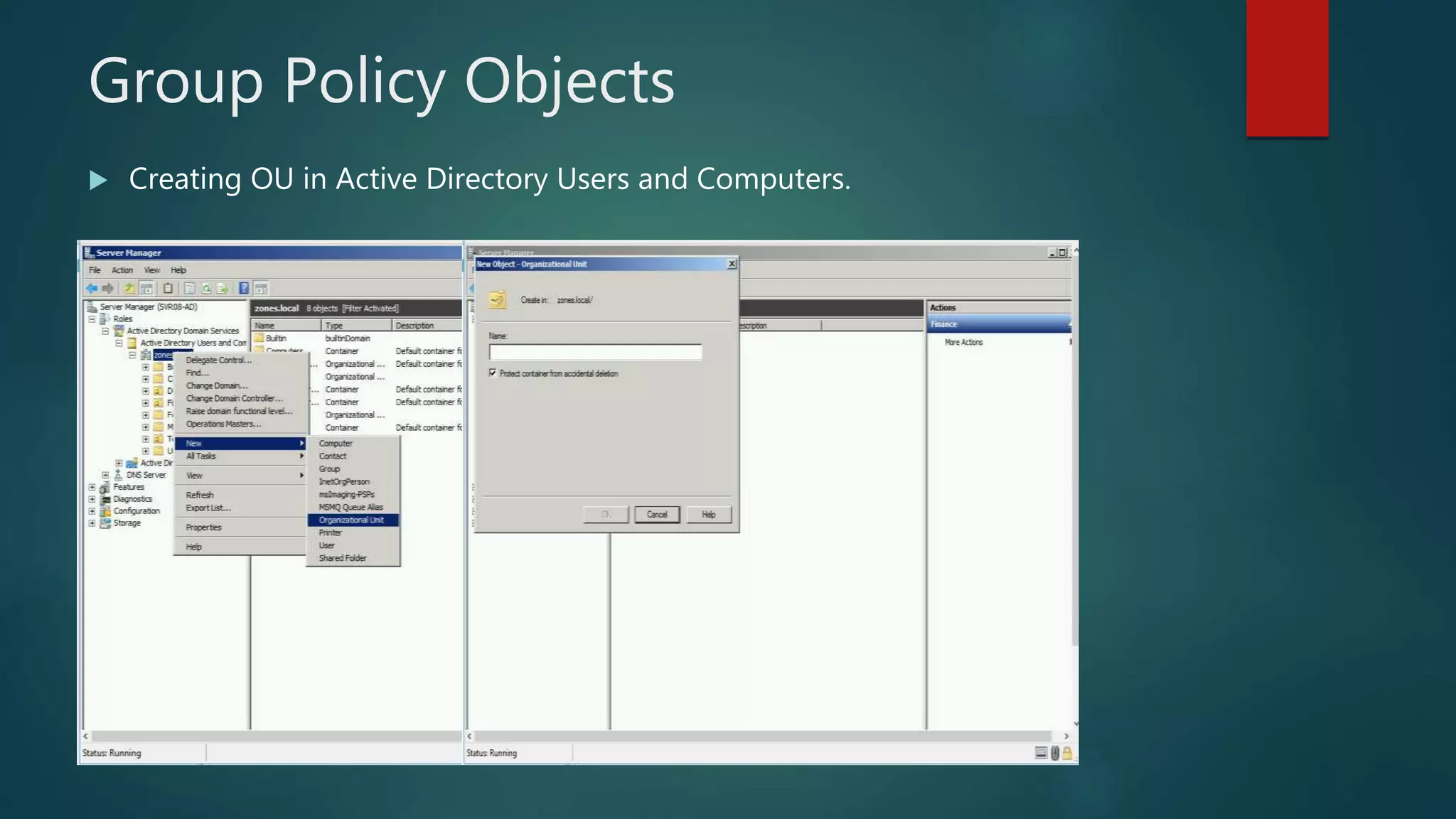The height and width of the screenshot is (819, 1456).
Task: Click the Back arrow in Server Manager toolbar
Action: coord(92,289)
